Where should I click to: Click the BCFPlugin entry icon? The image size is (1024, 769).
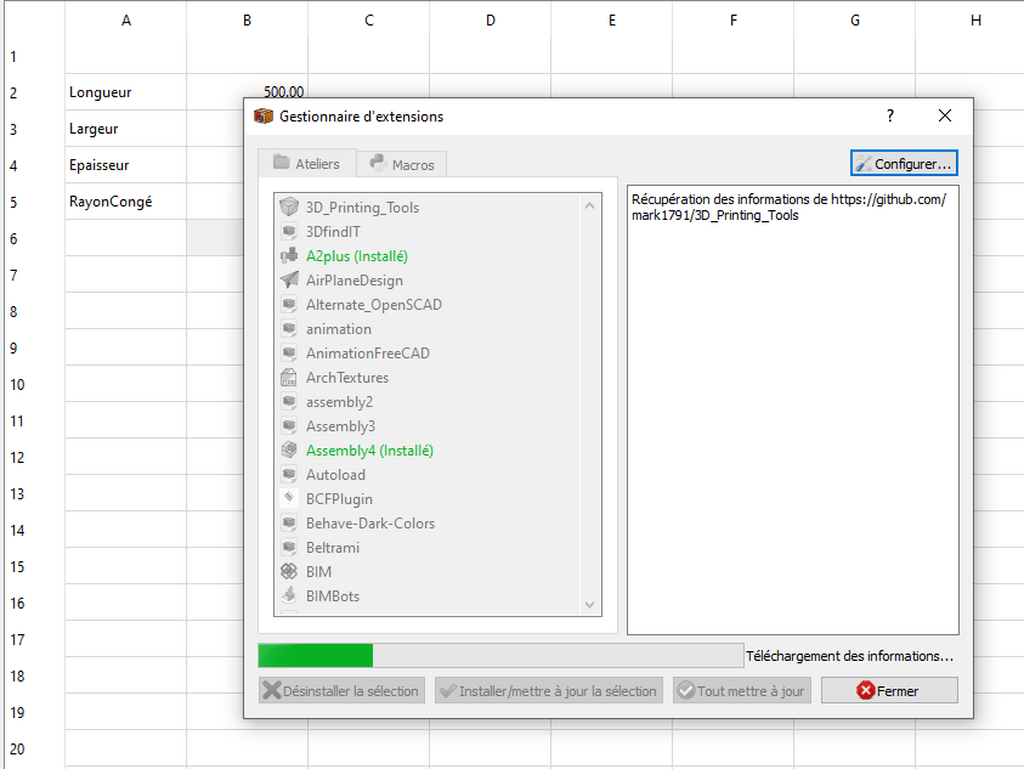(289, 499)
